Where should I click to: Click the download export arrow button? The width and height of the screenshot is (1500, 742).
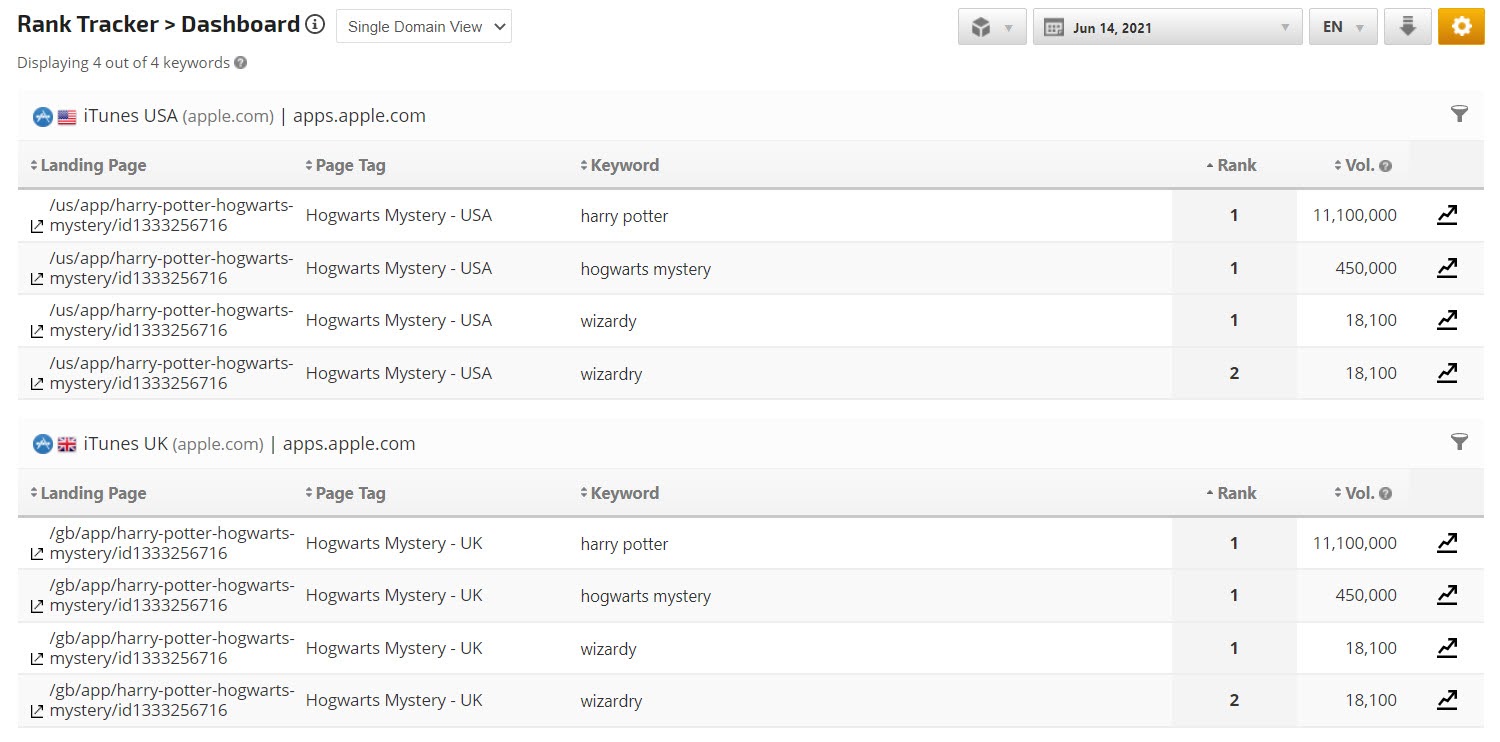click(x=1407, y=27)
